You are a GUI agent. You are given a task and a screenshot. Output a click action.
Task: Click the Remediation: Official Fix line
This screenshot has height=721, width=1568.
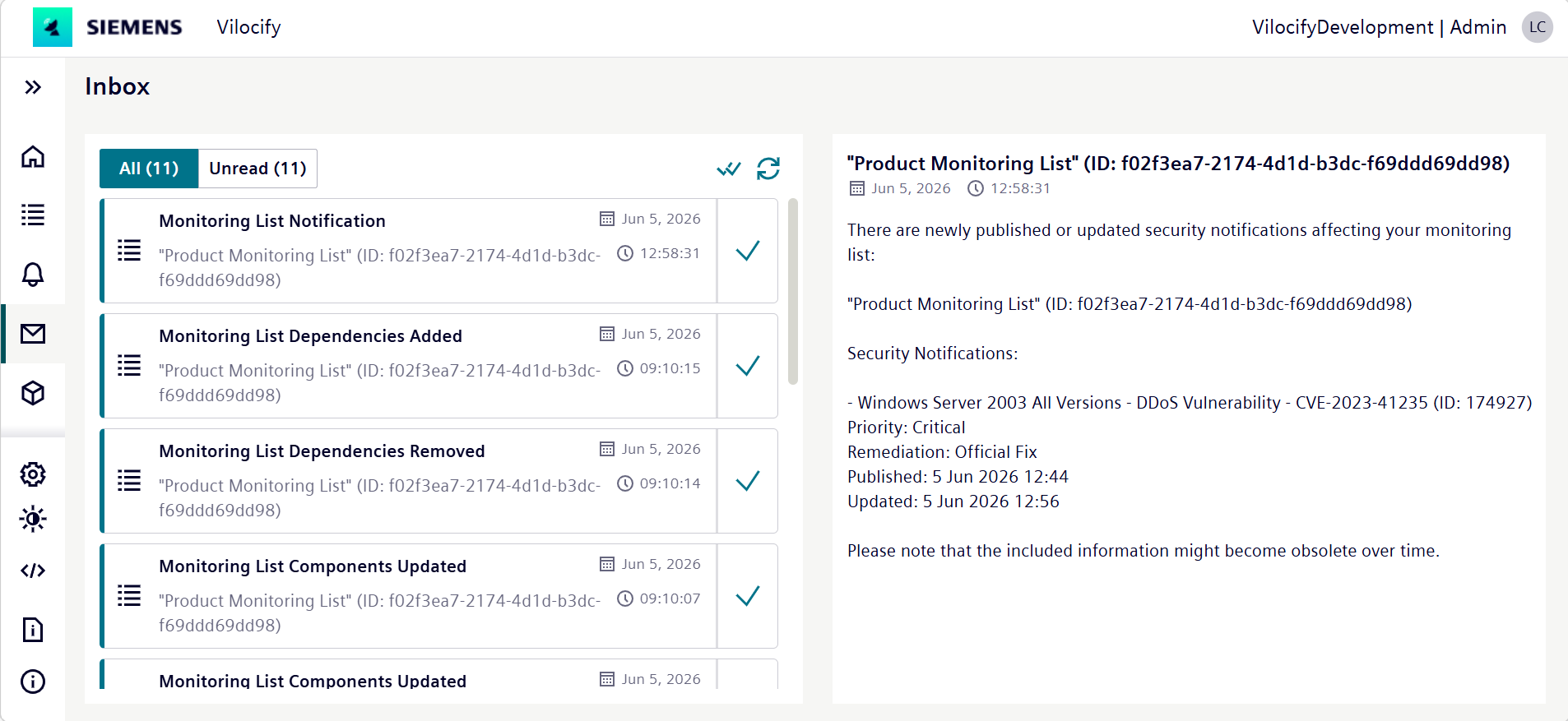942,452
